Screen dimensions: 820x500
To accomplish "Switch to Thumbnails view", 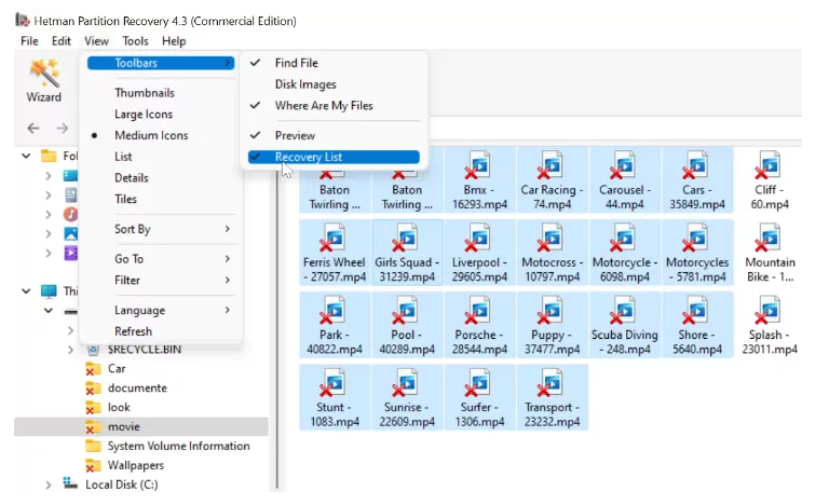I will pyautogui.click(x=161, y=93).
